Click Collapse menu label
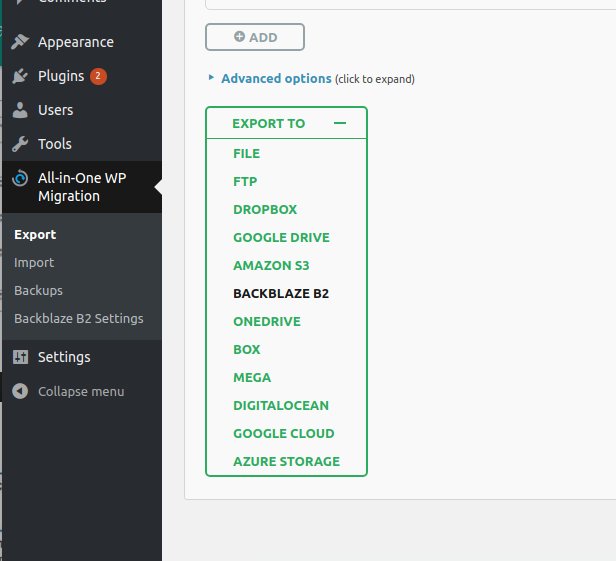Image resolution: width=616 pixels, height=561 pixels. coord(81,392)
